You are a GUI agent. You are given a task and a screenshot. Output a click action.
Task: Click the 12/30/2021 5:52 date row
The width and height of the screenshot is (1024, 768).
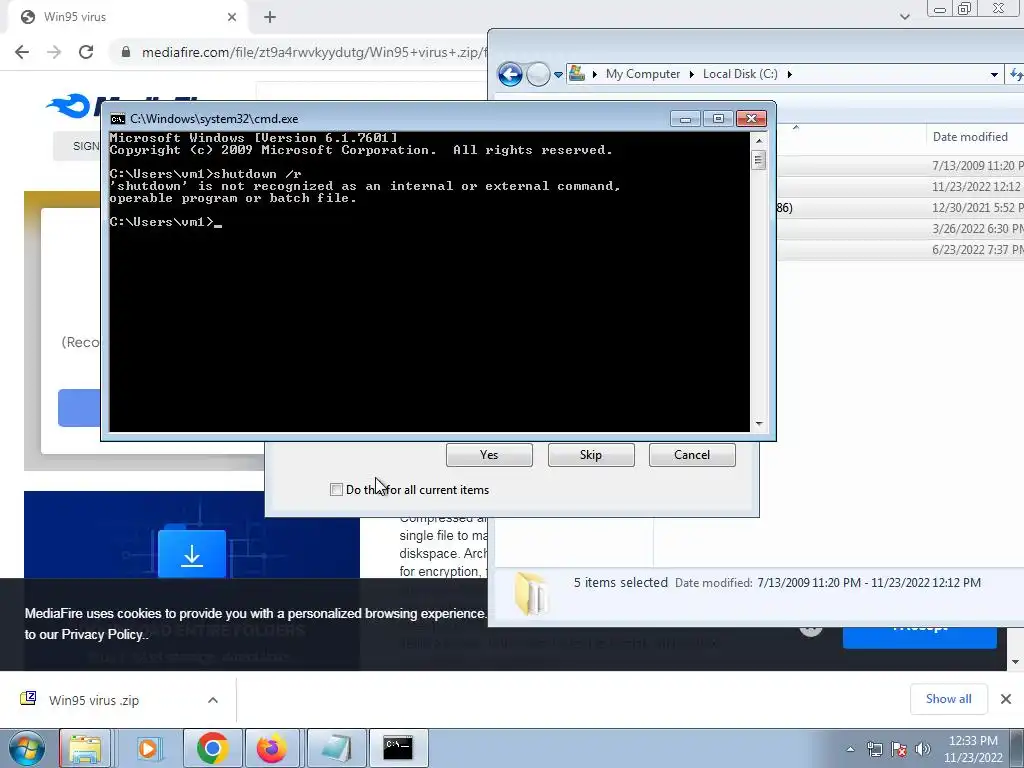point(901,208)
